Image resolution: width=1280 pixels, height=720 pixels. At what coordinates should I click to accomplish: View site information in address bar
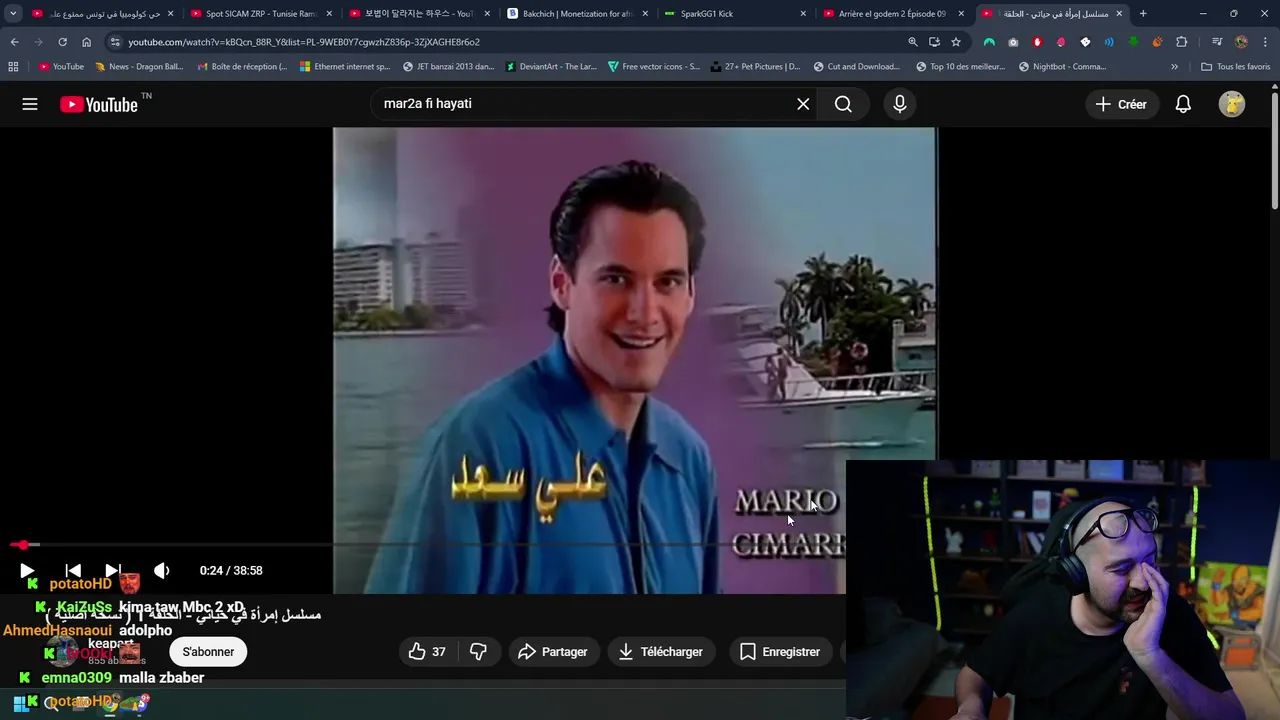pos(115,42)
